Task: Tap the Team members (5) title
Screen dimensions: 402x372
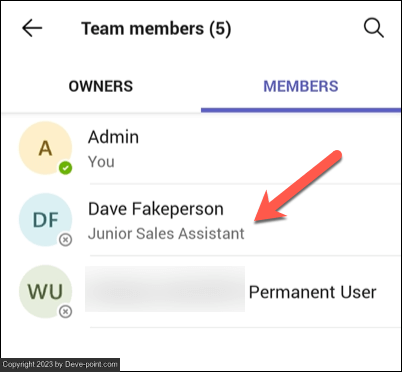Action: pos(156,29)
